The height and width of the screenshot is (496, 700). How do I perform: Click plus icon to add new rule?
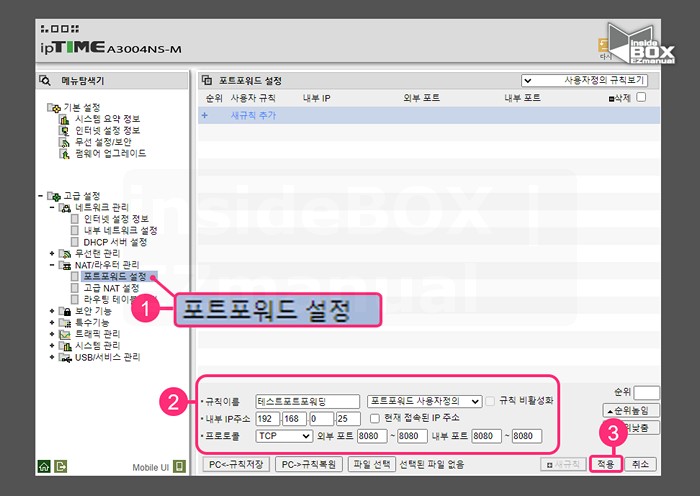coord(205,115)
